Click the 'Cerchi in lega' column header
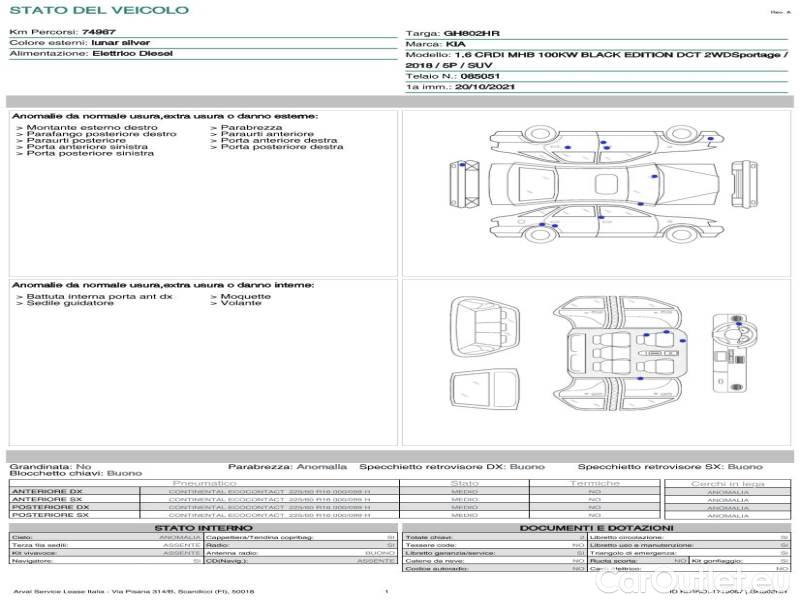Image resolution: width=800 pixels, height=600 pixels. [x=728, y=484]
